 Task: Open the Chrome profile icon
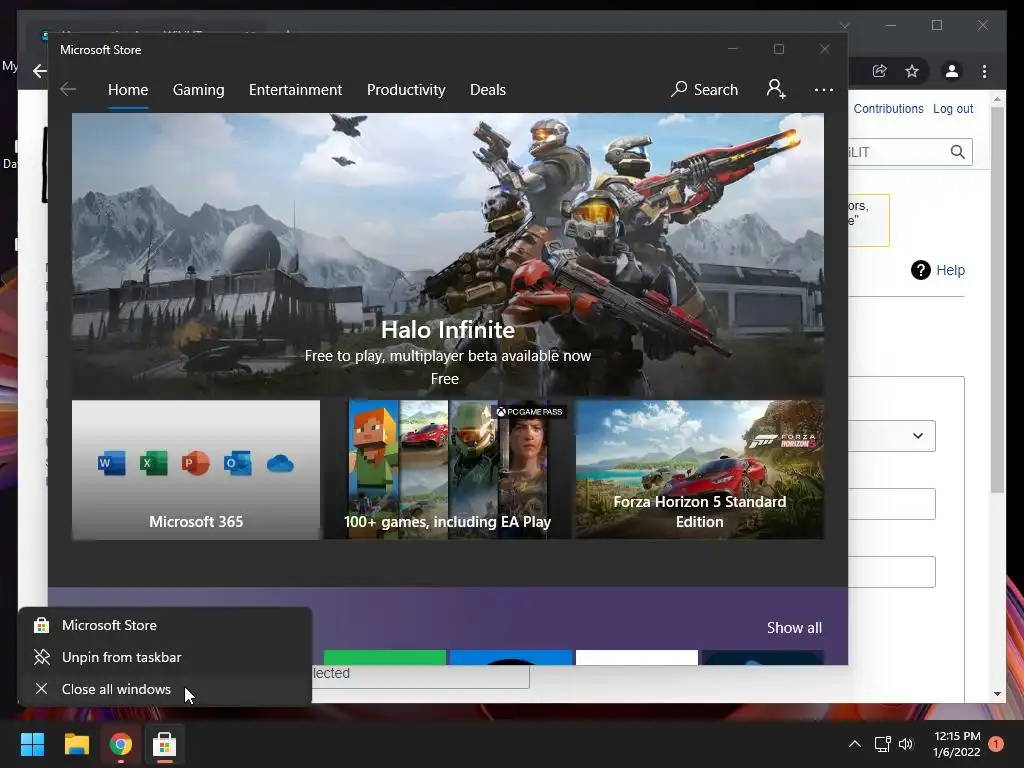(952, 71)
